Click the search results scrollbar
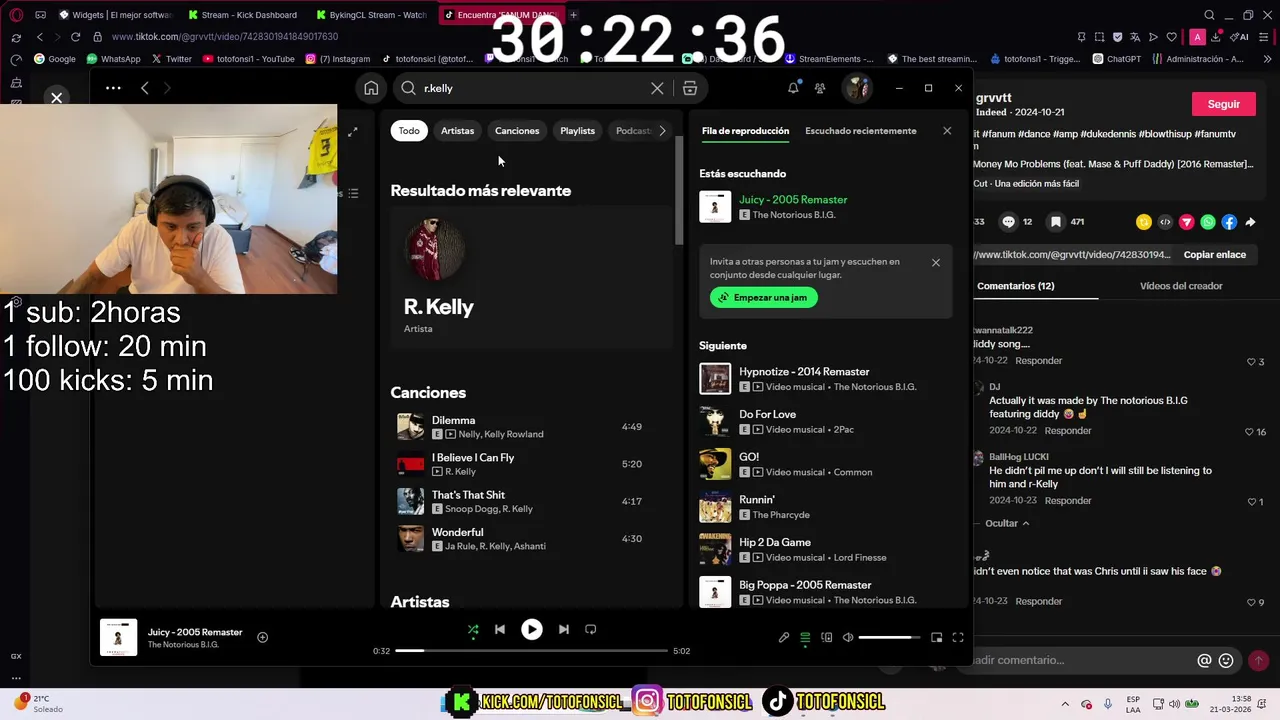 tap(679, 190)
